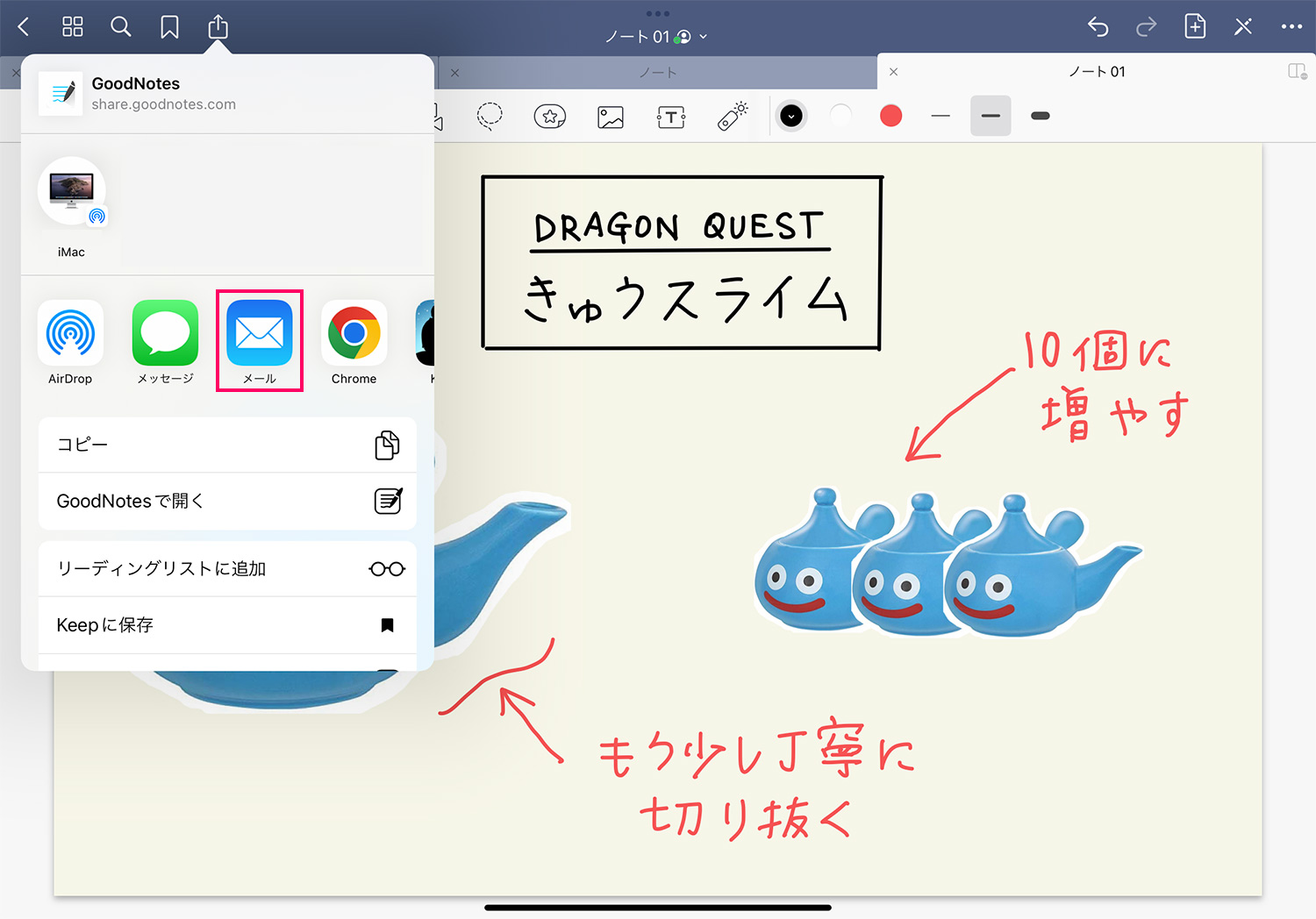The image size is (1316, 919).
Task: Go back with the left chevron
Action: click(x=24, y=27)
